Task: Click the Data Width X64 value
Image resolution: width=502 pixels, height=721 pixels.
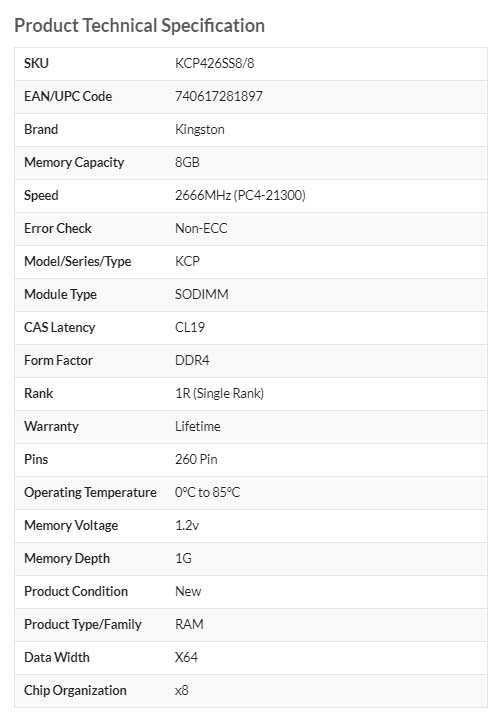Action: point(186,657)
